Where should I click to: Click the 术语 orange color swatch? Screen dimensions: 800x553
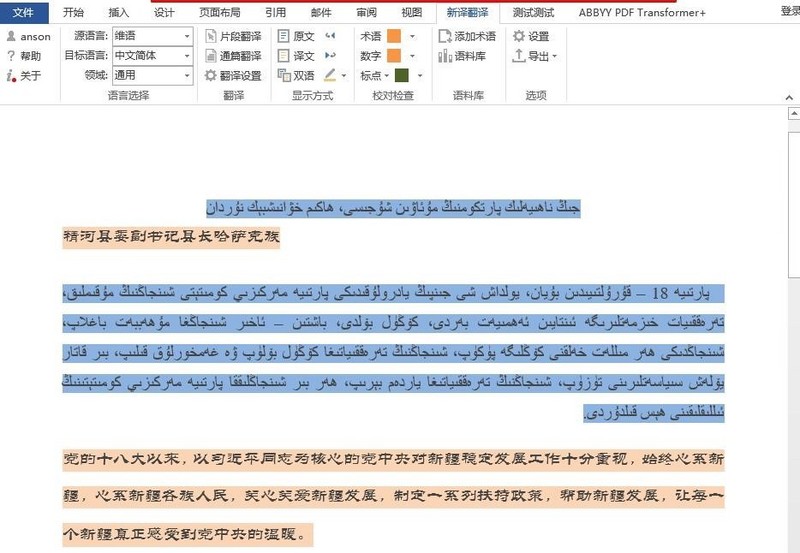[x=394, y=36]
